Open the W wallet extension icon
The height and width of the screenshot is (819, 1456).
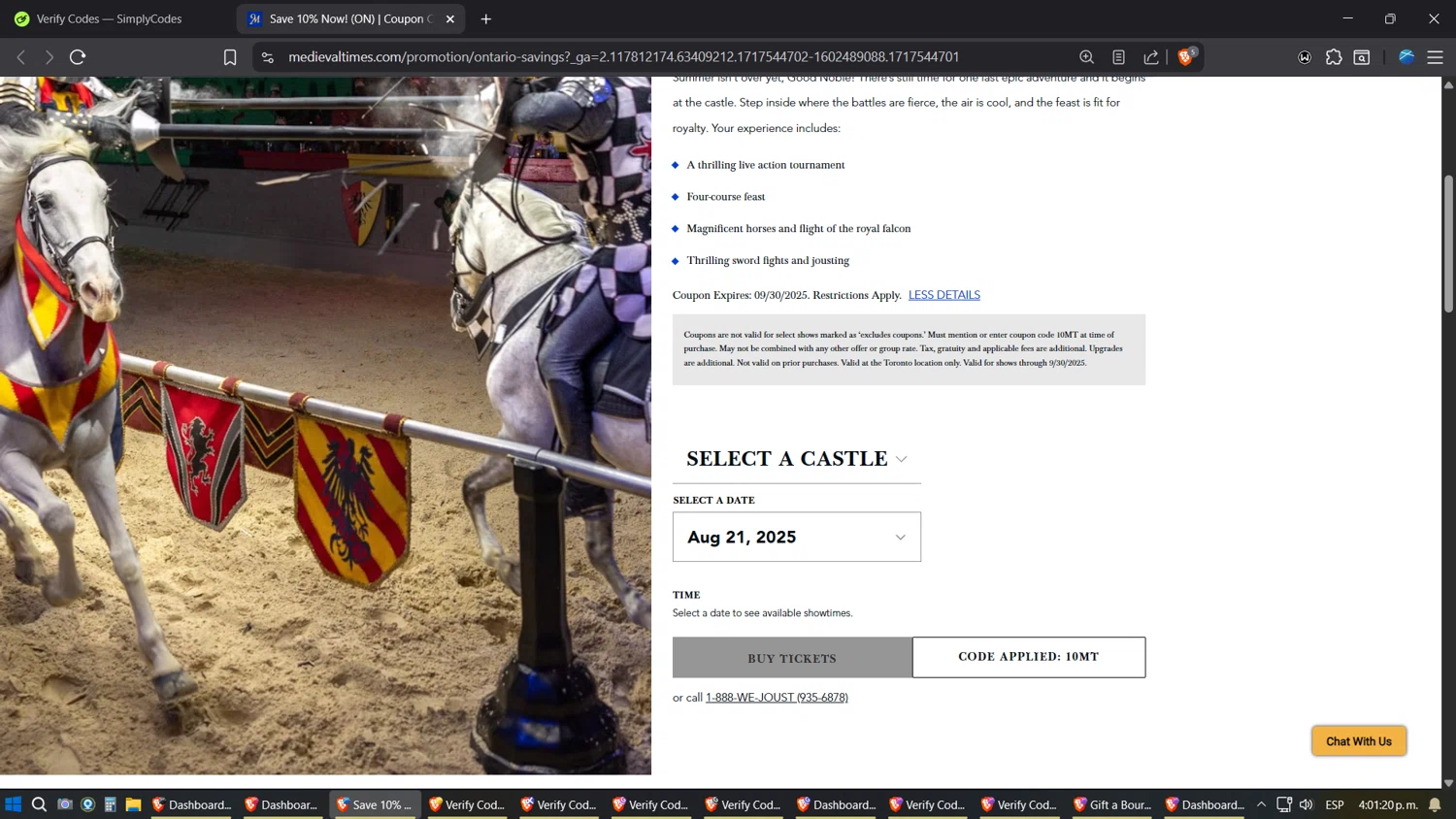pyautogui.click(x=1305, y=57)
